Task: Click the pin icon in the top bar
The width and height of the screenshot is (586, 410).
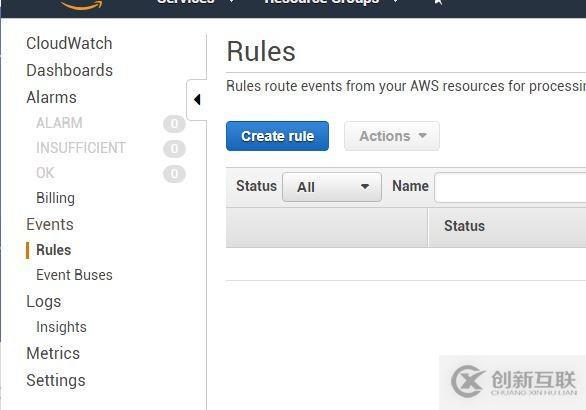Action: pyautogui.click(x=438, y=3)
